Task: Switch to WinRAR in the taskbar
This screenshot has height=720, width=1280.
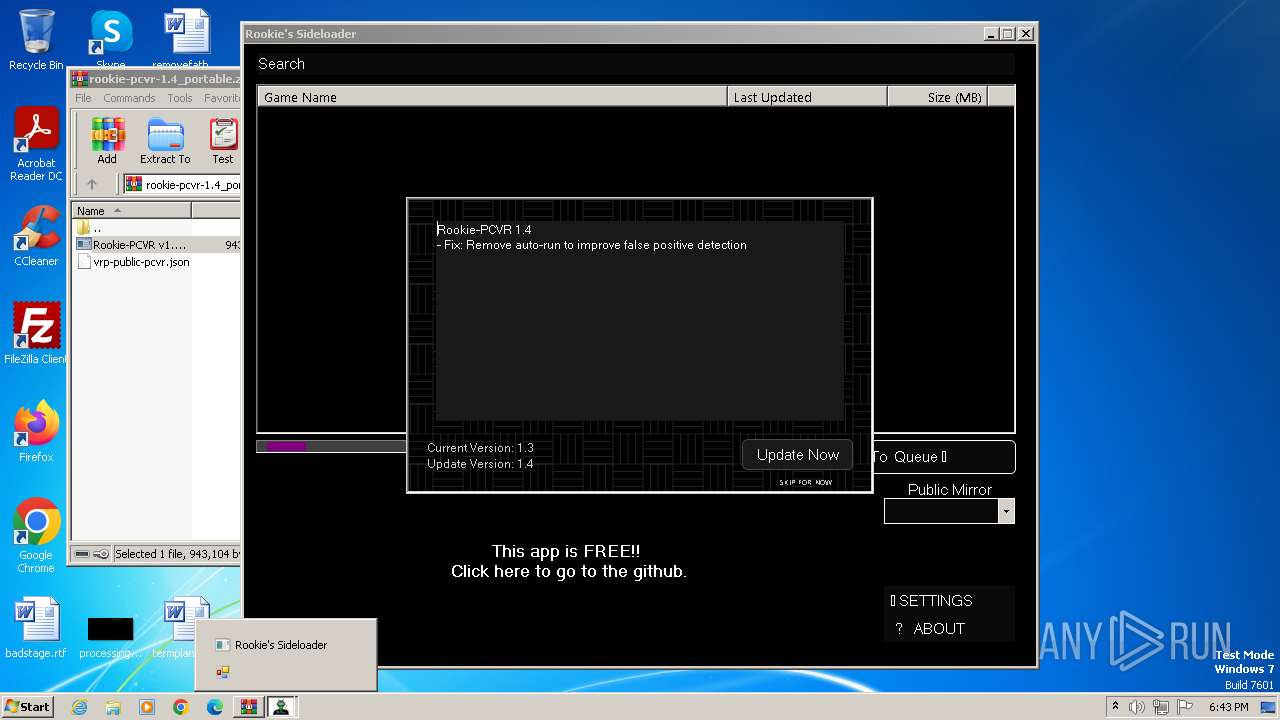Action: 248,707
